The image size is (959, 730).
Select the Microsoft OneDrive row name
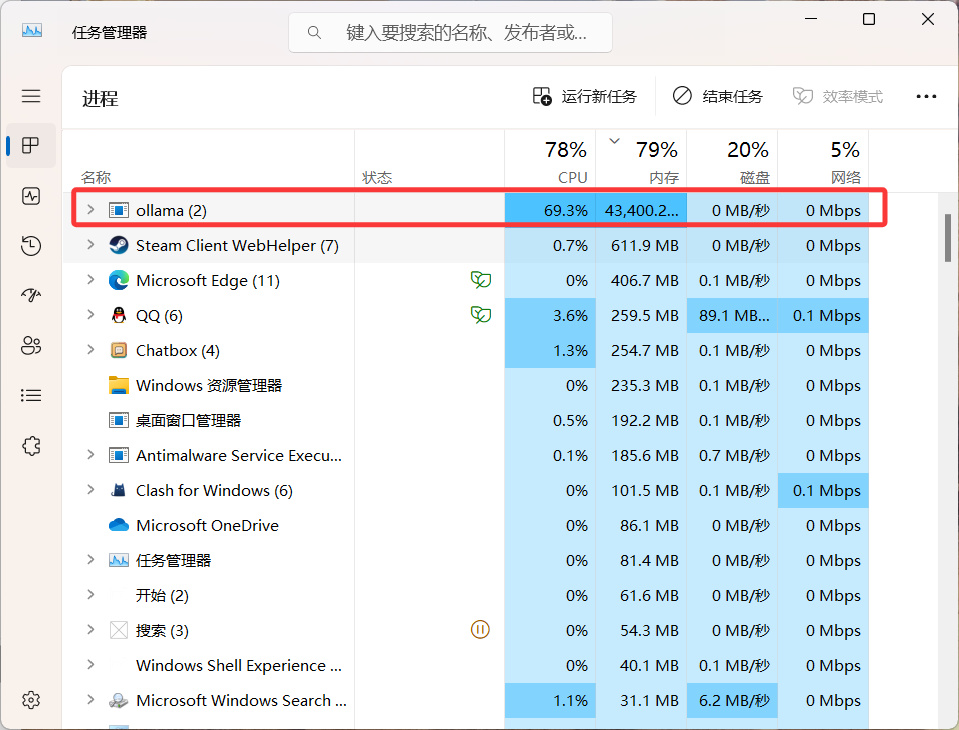pyautogui.click(x=207, y=525)
